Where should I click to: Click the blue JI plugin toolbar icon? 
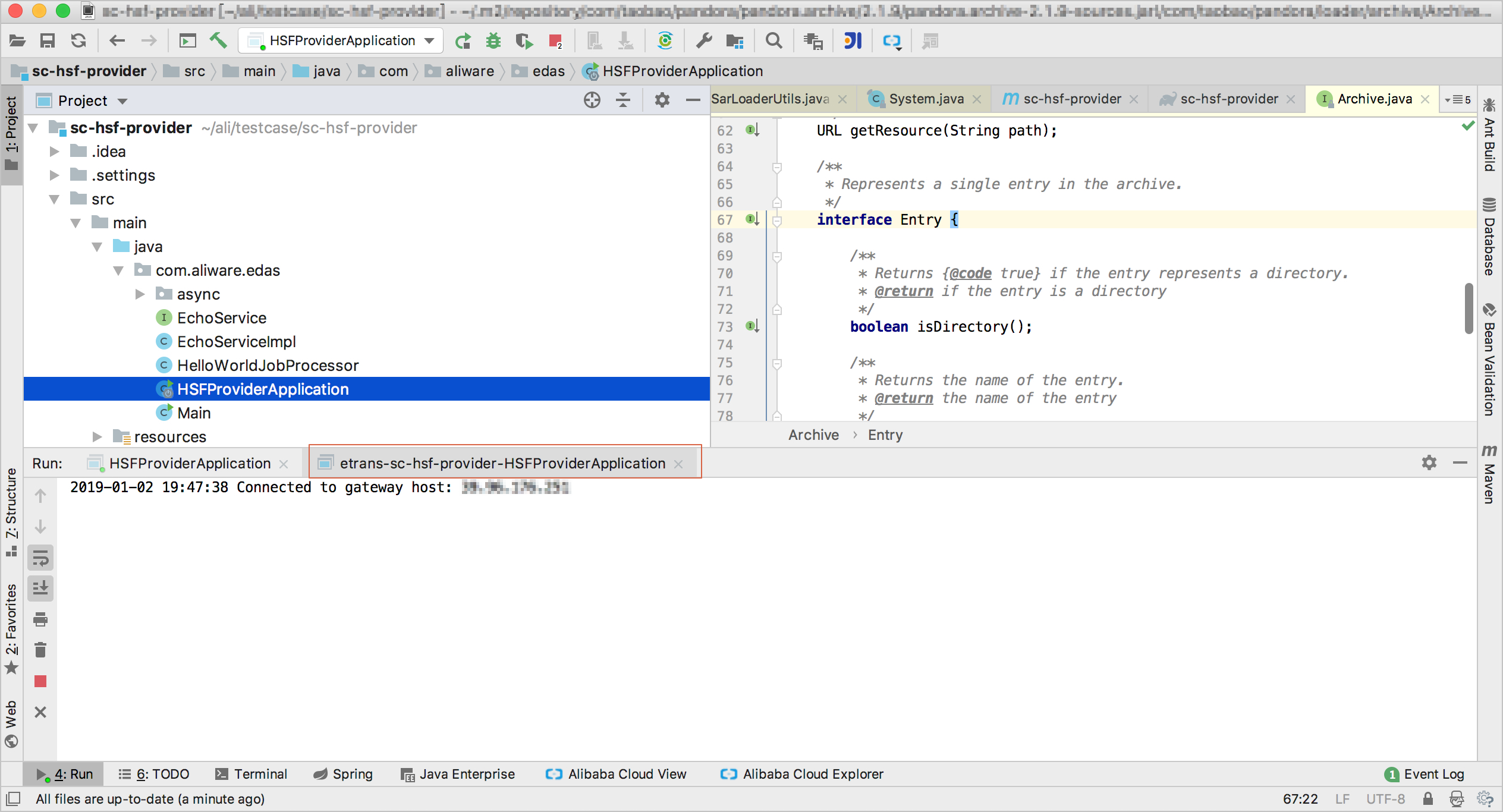pos(853,41)
